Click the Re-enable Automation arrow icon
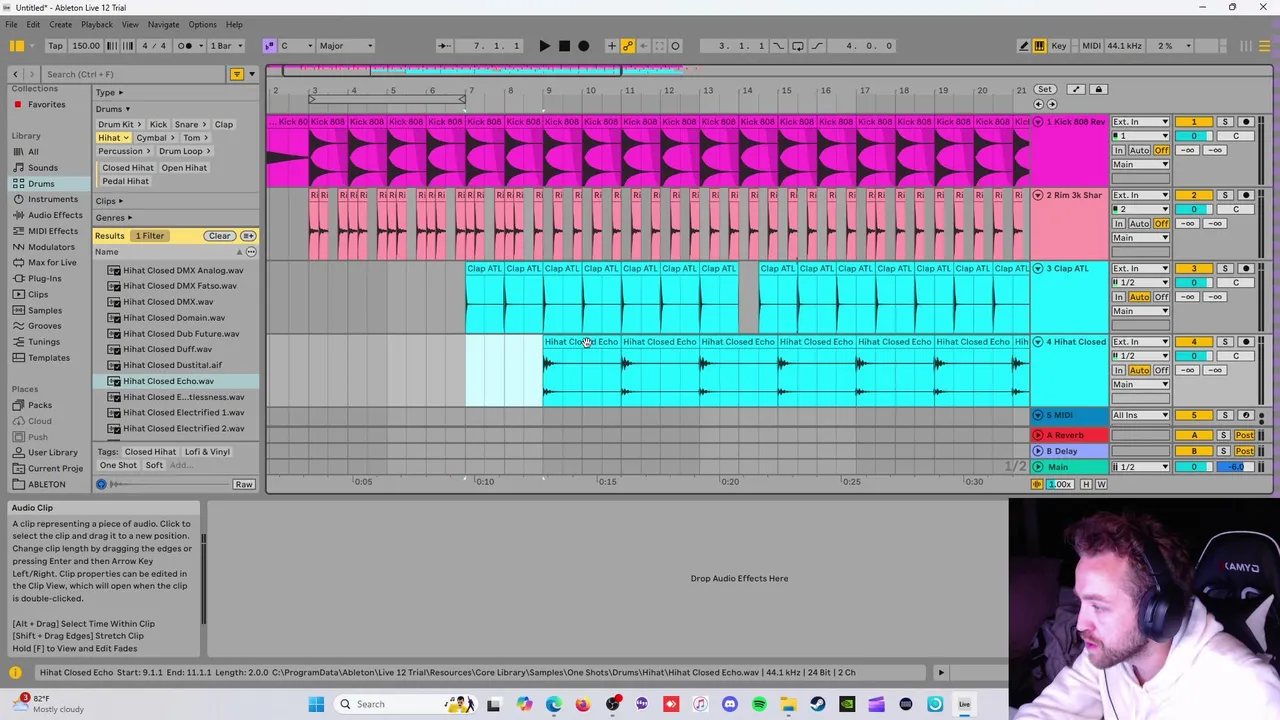This screenshot has width=1280, height=720. click(643, 46)
